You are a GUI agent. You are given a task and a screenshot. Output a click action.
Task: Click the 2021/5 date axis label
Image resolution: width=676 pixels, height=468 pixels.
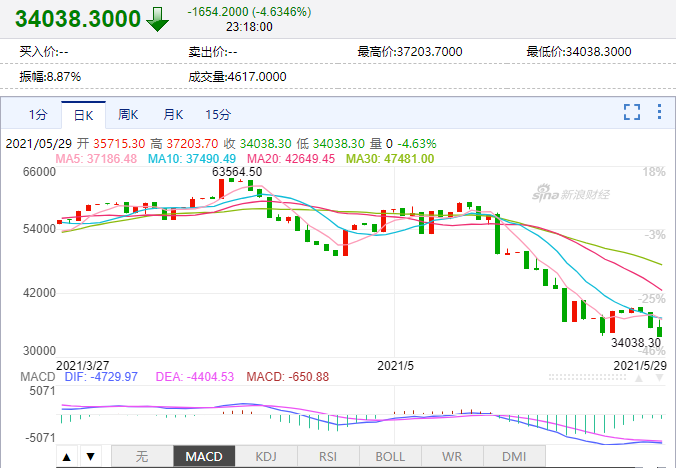tap(395, 366)
